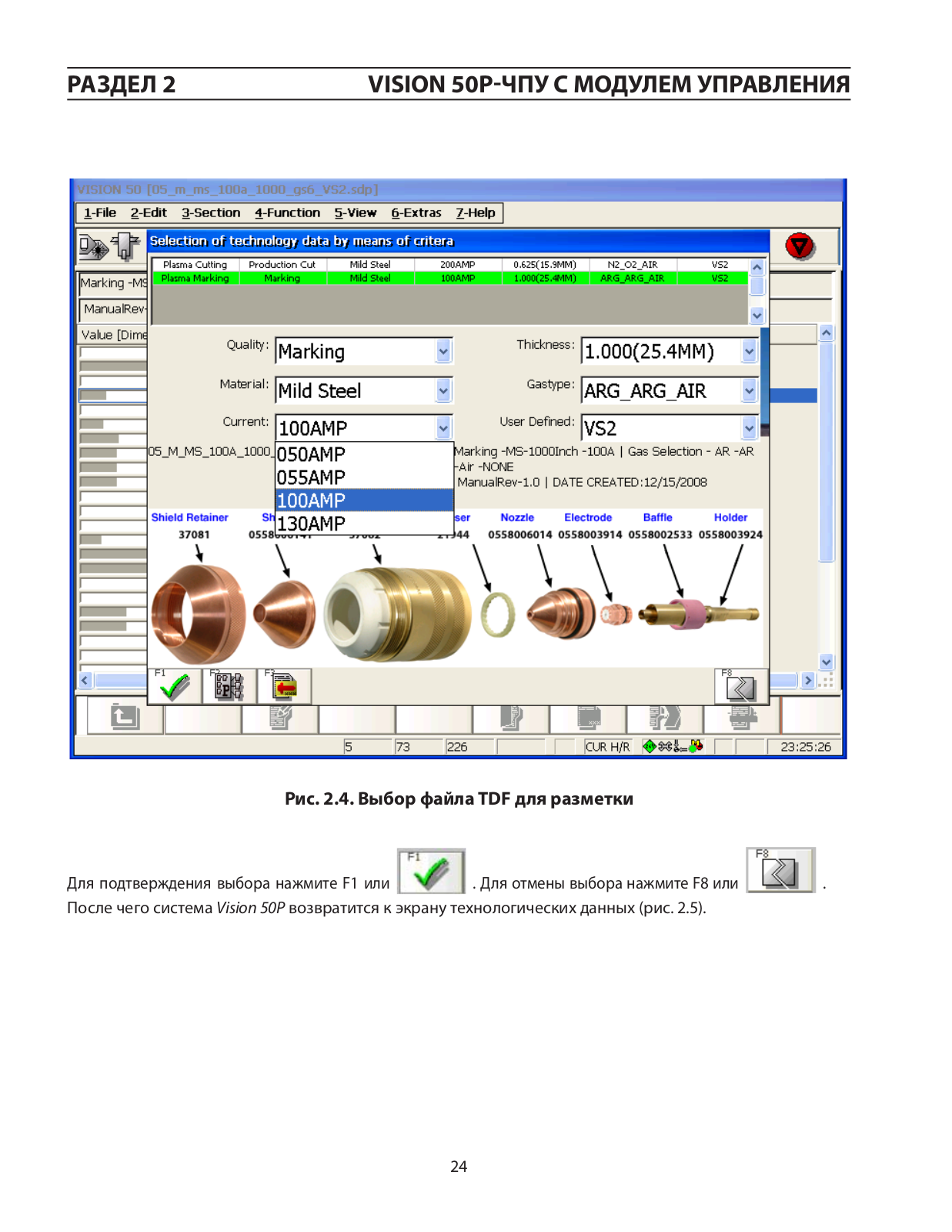Click the torch icon on the top toolbar

pyautogui.click(x=125, y=246)
